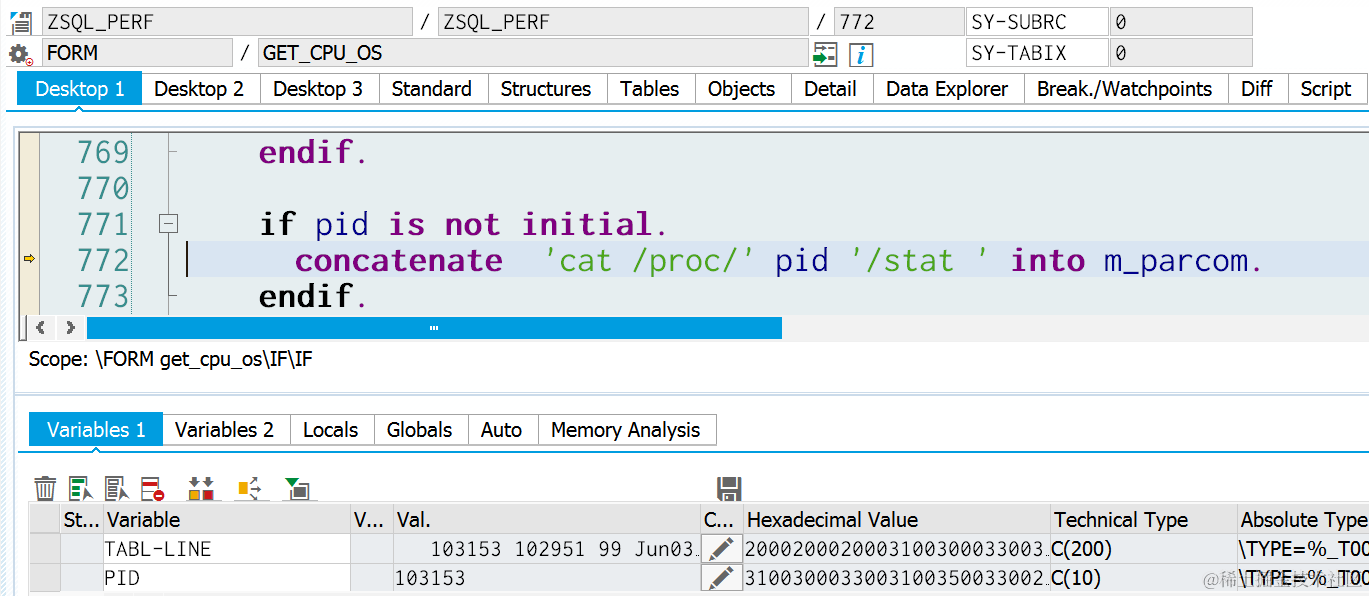
Task: Click the TABL-LINE variable name cell
Action: [x=226, y=549]
